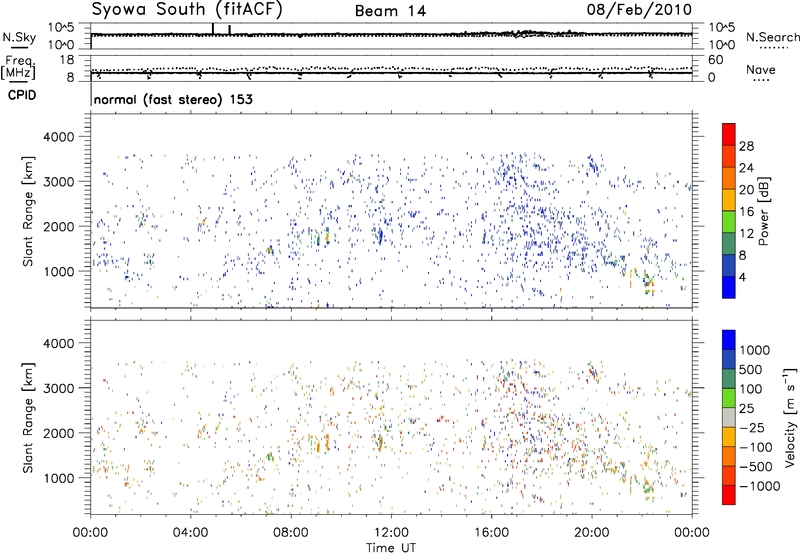This screenshot has width=800, height=554.
Task: Click the 'Freq. [MHz]' label
Action: [18, 68]
